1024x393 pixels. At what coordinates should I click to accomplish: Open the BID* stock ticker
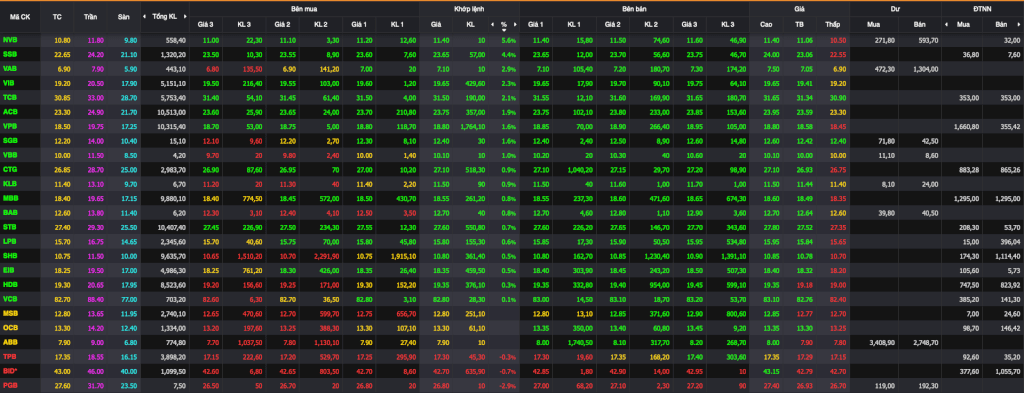coord(11,369)
